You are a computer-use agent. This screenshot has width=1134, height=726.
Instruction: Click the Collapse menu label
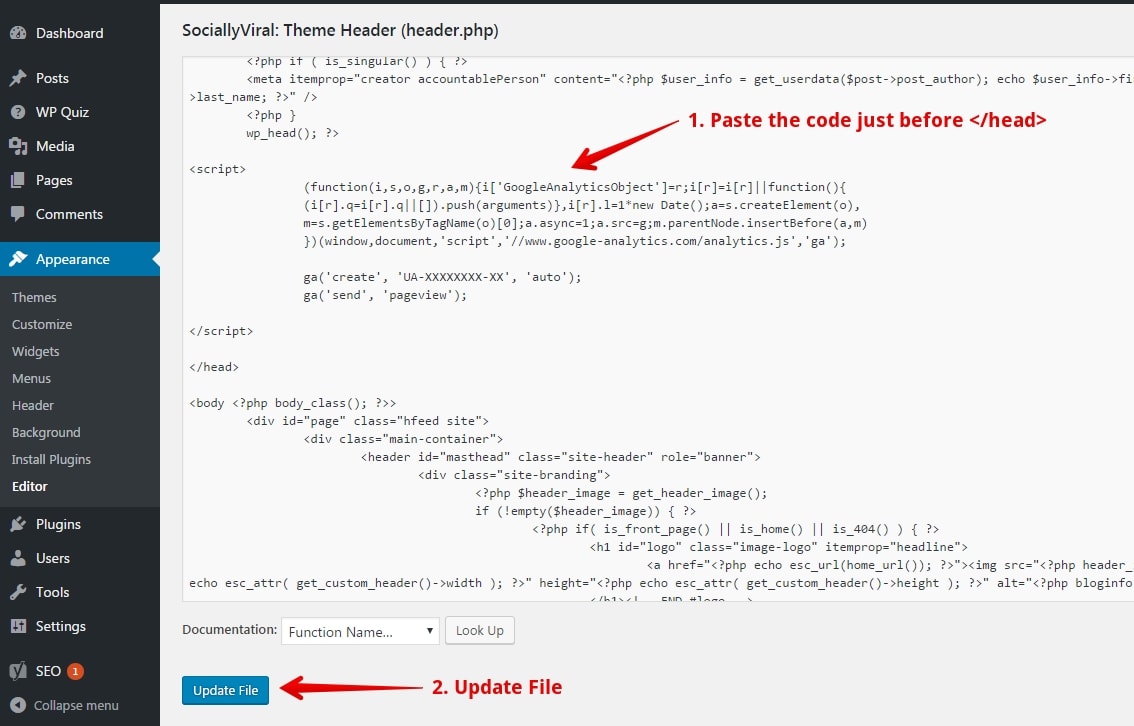76,705
